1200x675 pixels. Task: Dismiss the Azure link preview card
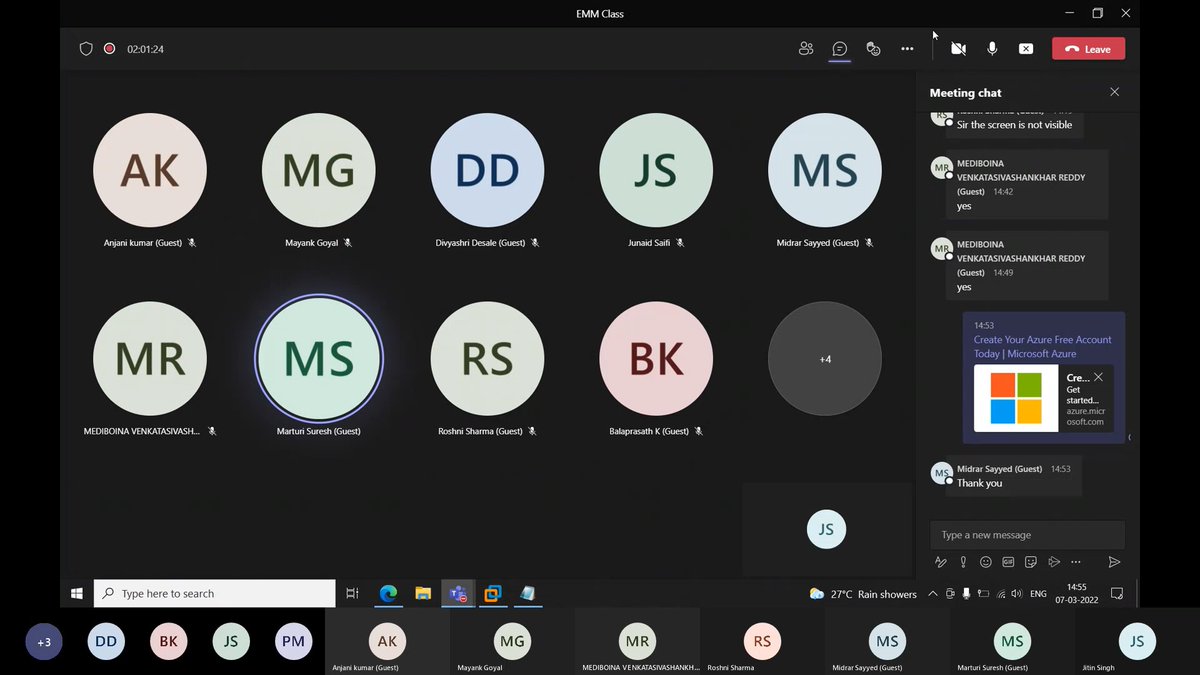[1098, 377]
